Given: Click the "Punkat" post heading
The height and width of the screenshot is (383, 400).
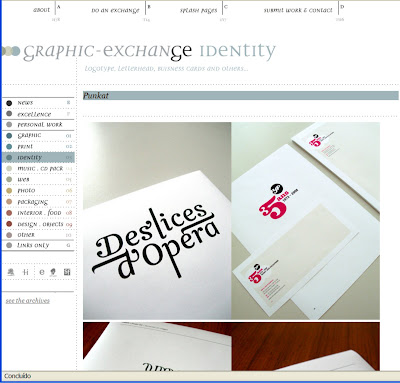Looking at the screenshot, I should point(96,96).
